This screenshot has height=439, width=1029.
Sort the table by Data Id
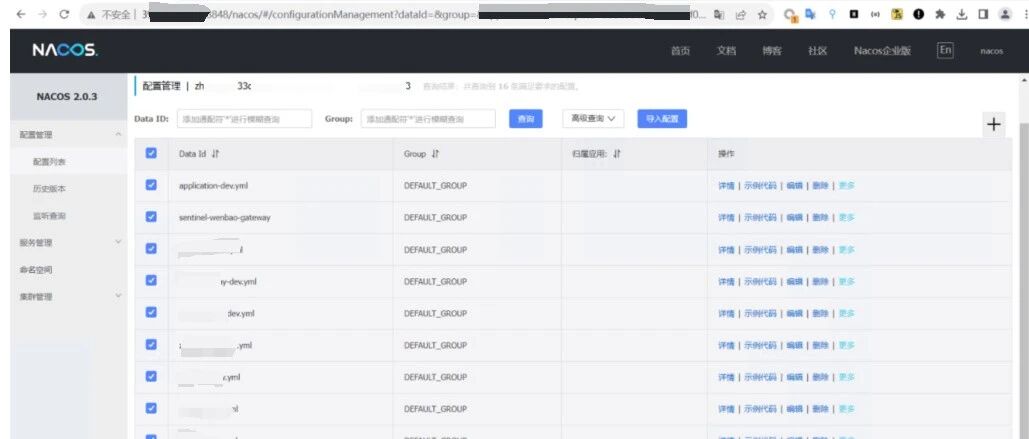(x=215, y=154)
